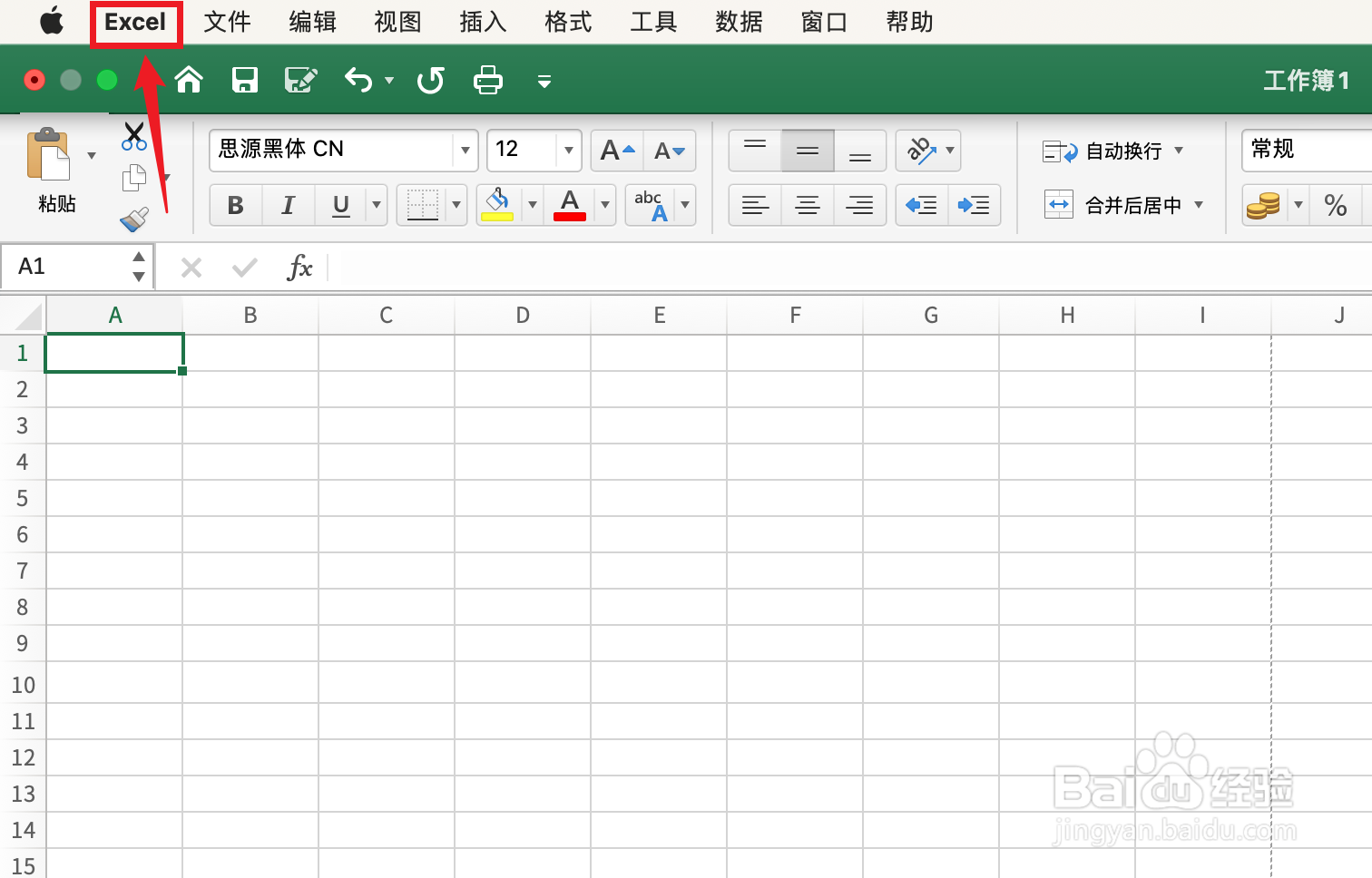1372x878 pixels.
Task: Cancel formula entry with X icon
Action: pyautogui.click(x=191, y=268)
